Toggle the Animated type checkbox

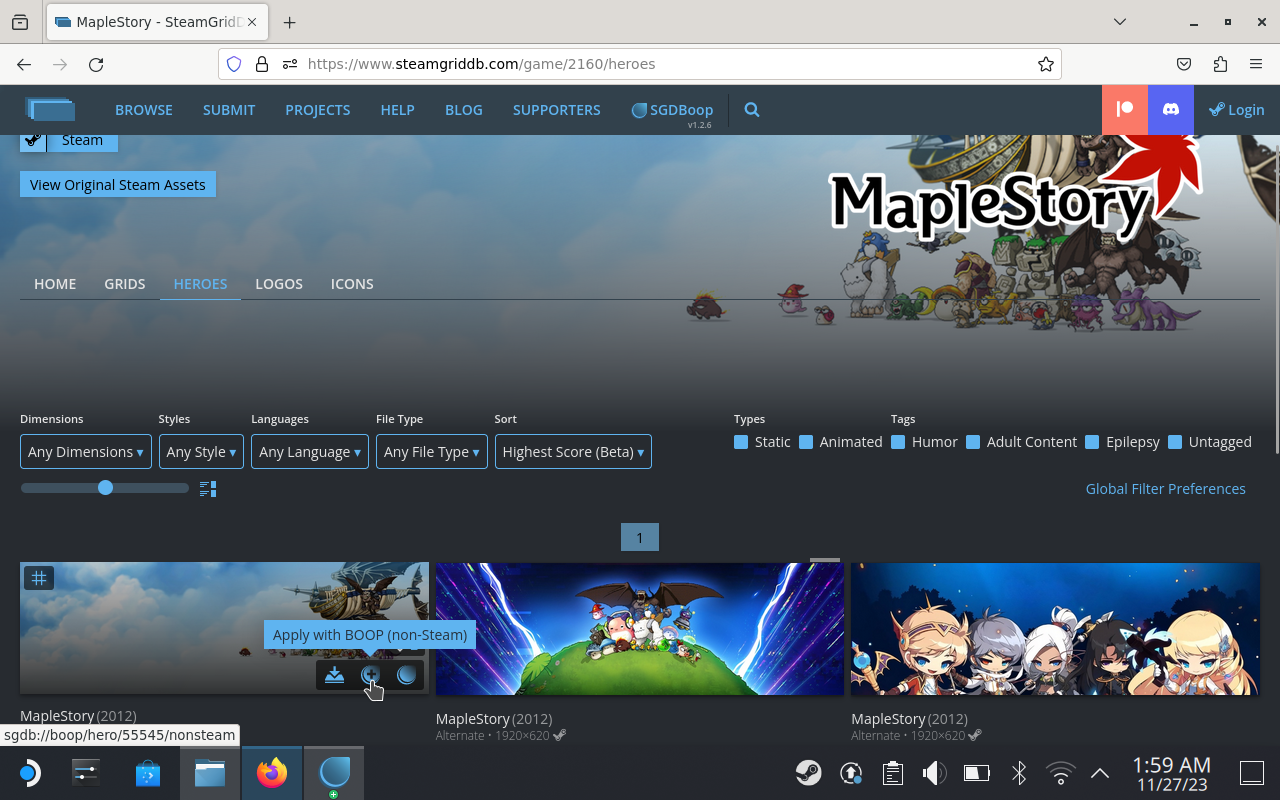(806, 442)
